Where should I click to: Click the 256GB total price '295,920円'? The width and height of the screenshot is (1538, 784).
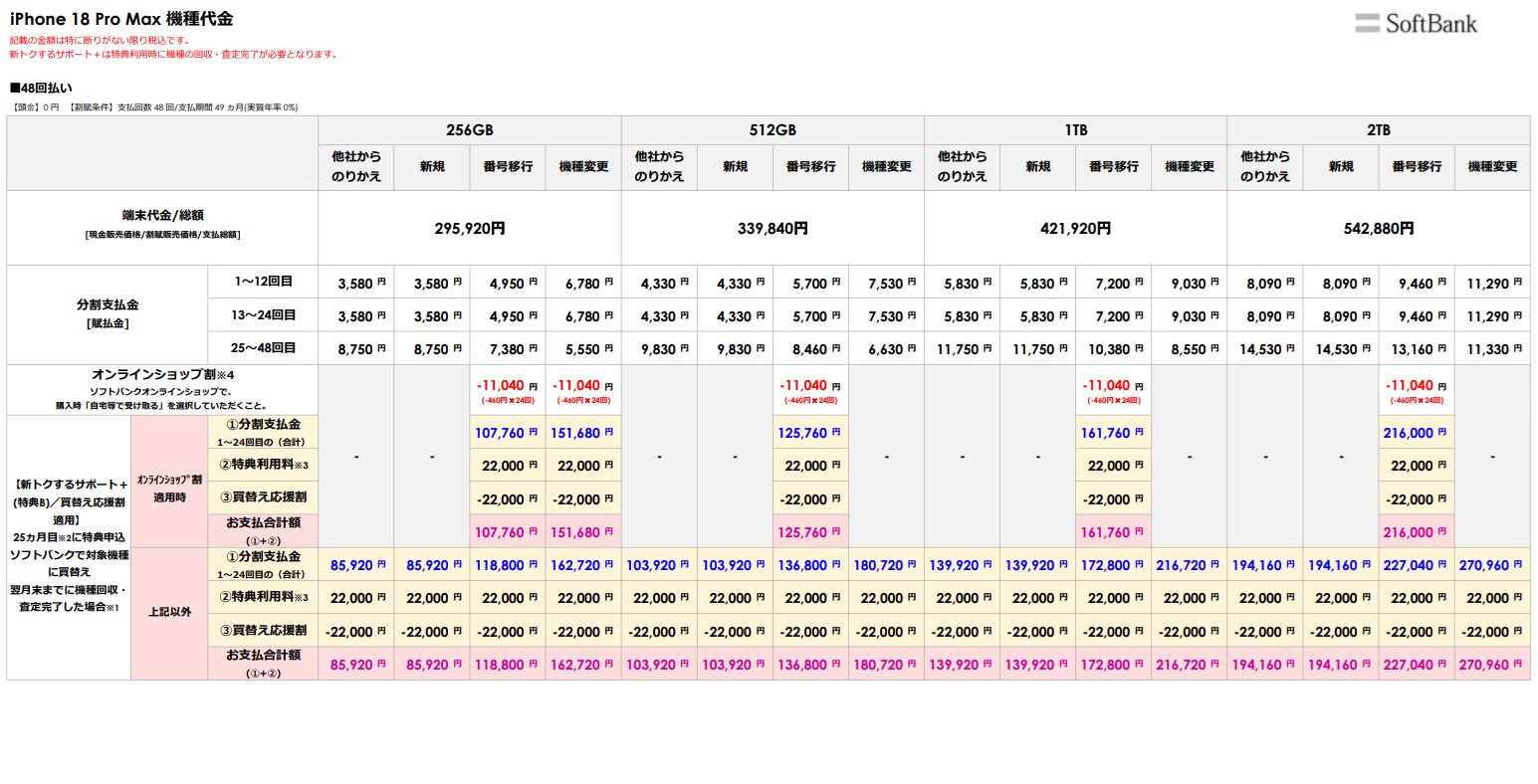tap(470, 229)
